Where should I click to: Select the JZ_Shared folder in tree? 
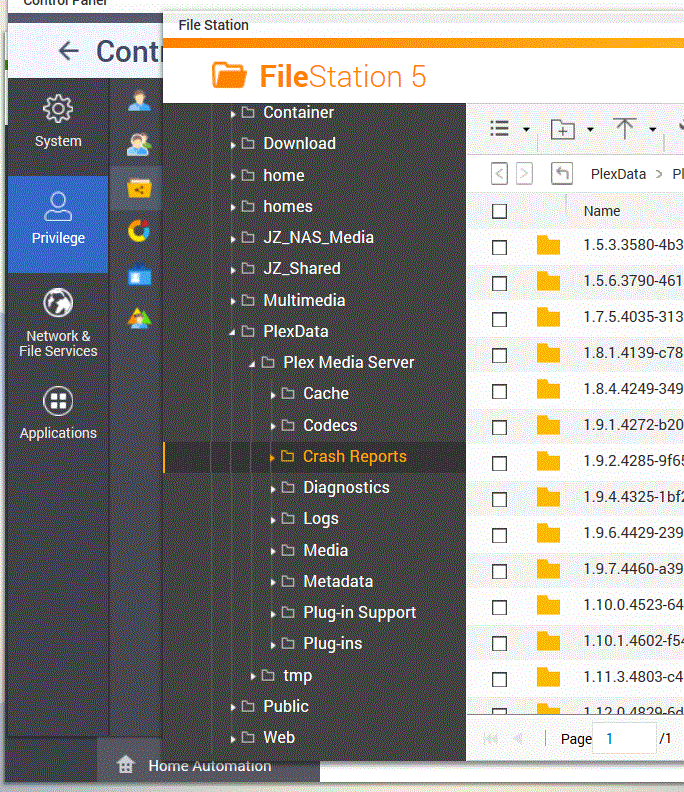coord(302,268)
